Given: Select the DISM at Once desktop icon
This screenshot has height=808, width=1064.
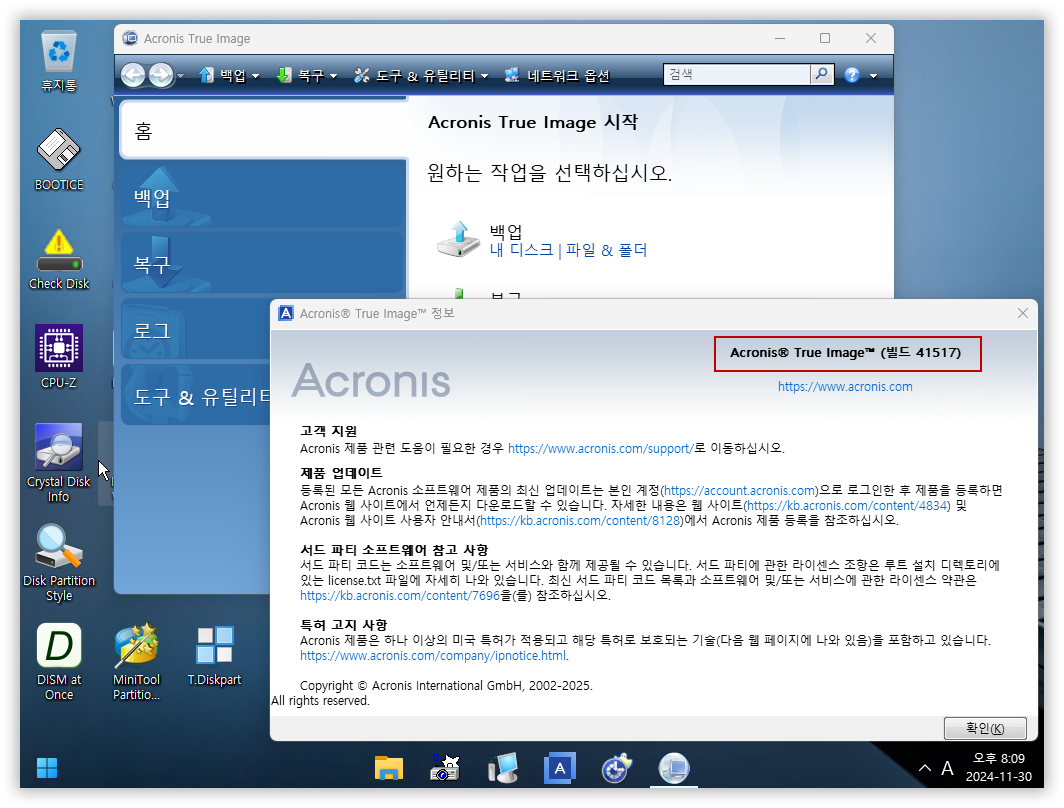Looking at the screenshot, I should 59,662.
